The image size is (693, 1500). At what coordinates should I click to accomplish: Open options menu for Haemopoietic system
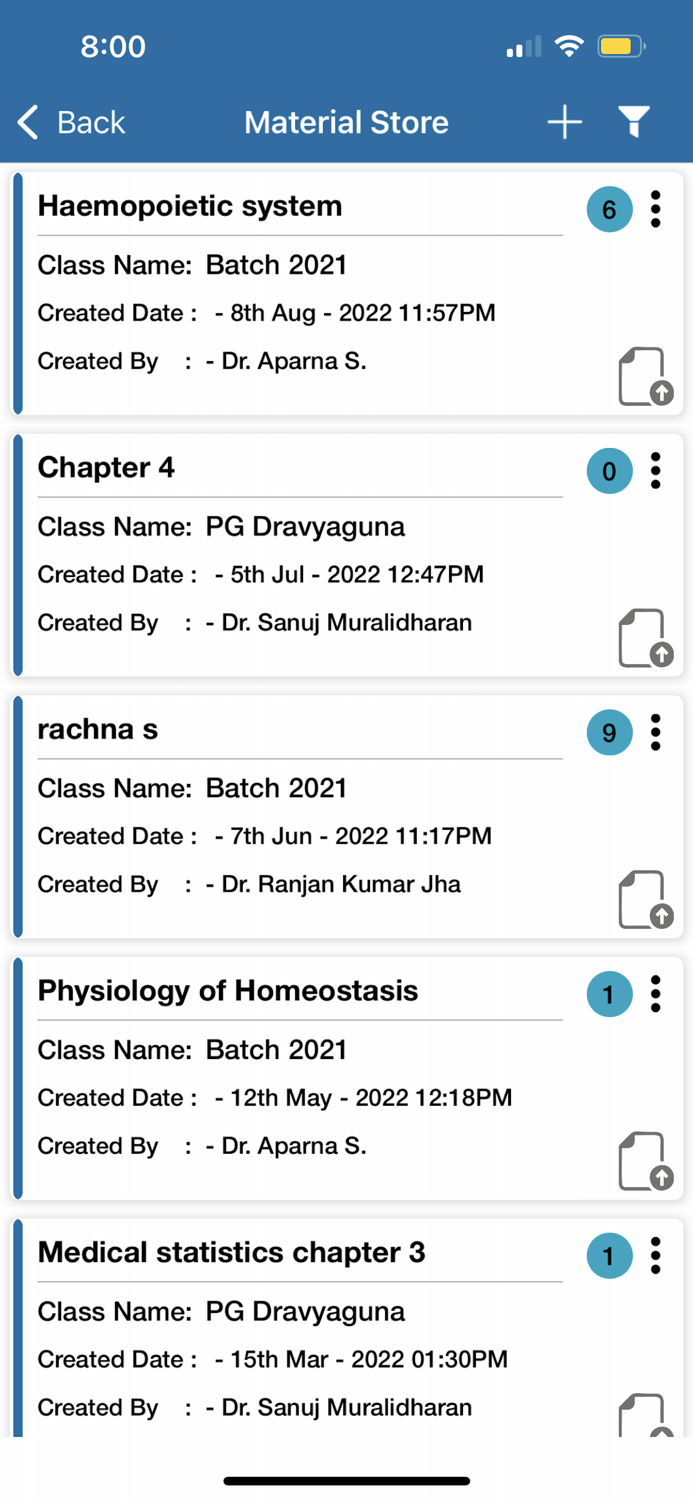click(x=656, y=209)
